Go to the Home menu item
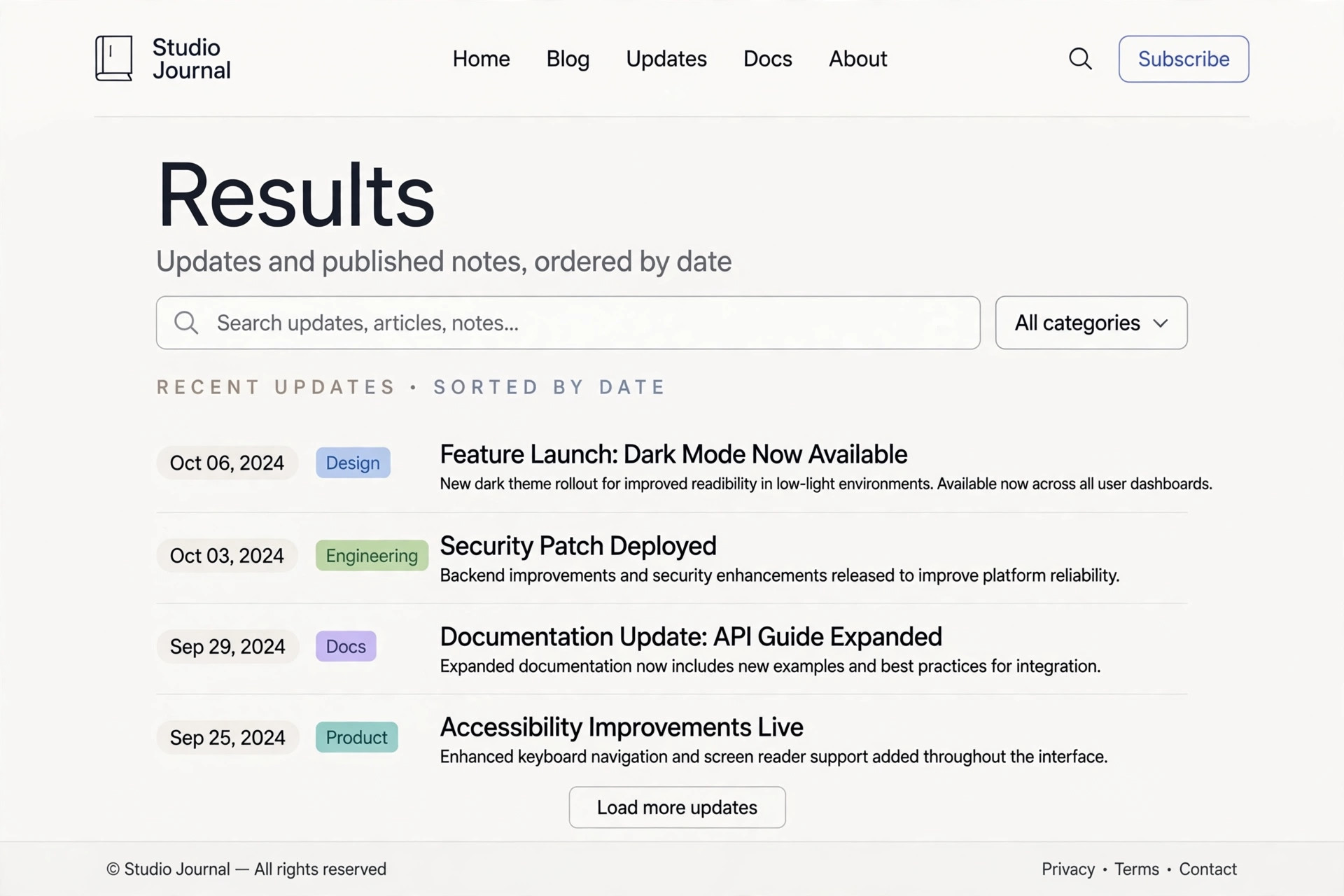 pyautogui.click(x=481, y=59)
